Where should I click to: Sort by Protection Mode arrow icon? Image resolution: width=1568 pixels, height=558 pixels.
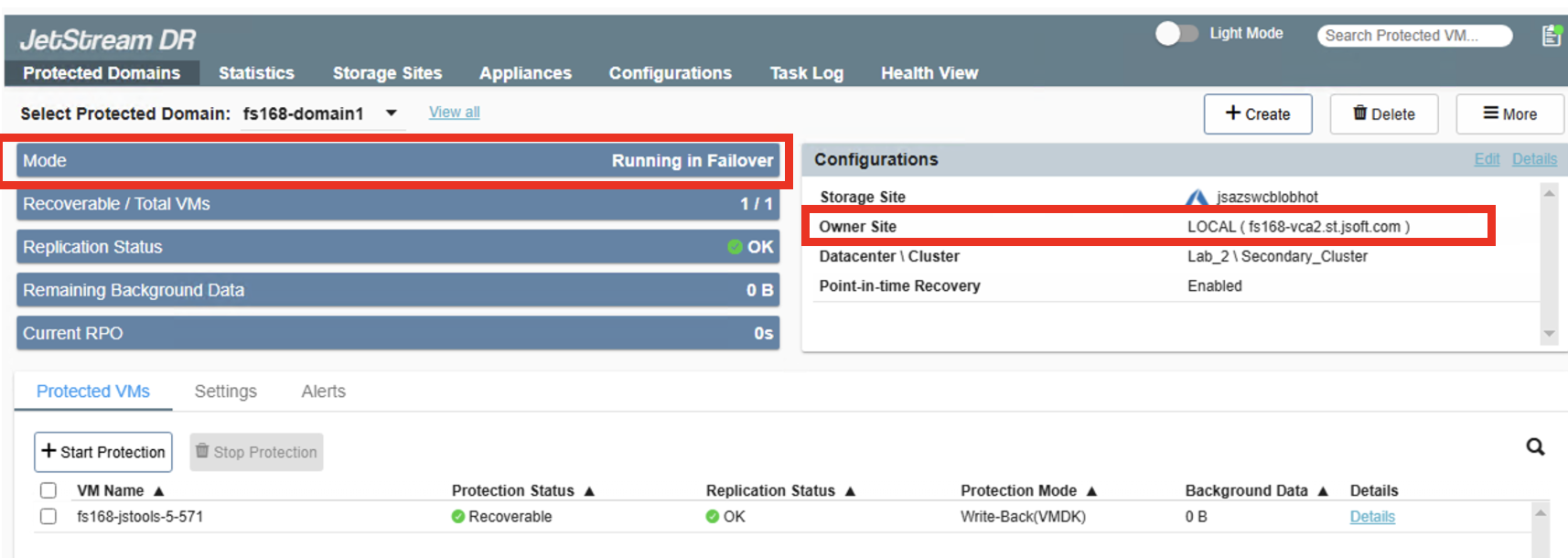1091,491
